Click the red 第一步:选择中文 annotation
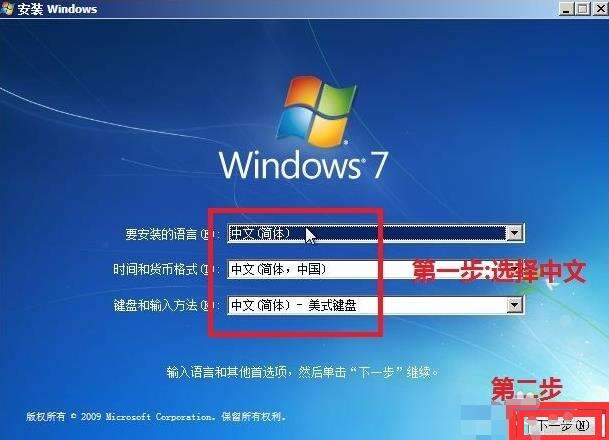The image size is (609, 440). coord(499,270)
